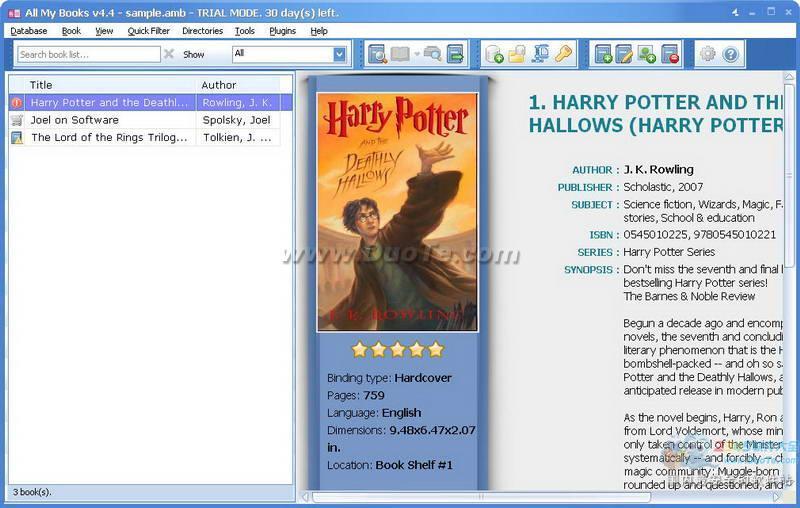Click the add cover image icon
The image size is (800, 508).
[x=647, y=54]
